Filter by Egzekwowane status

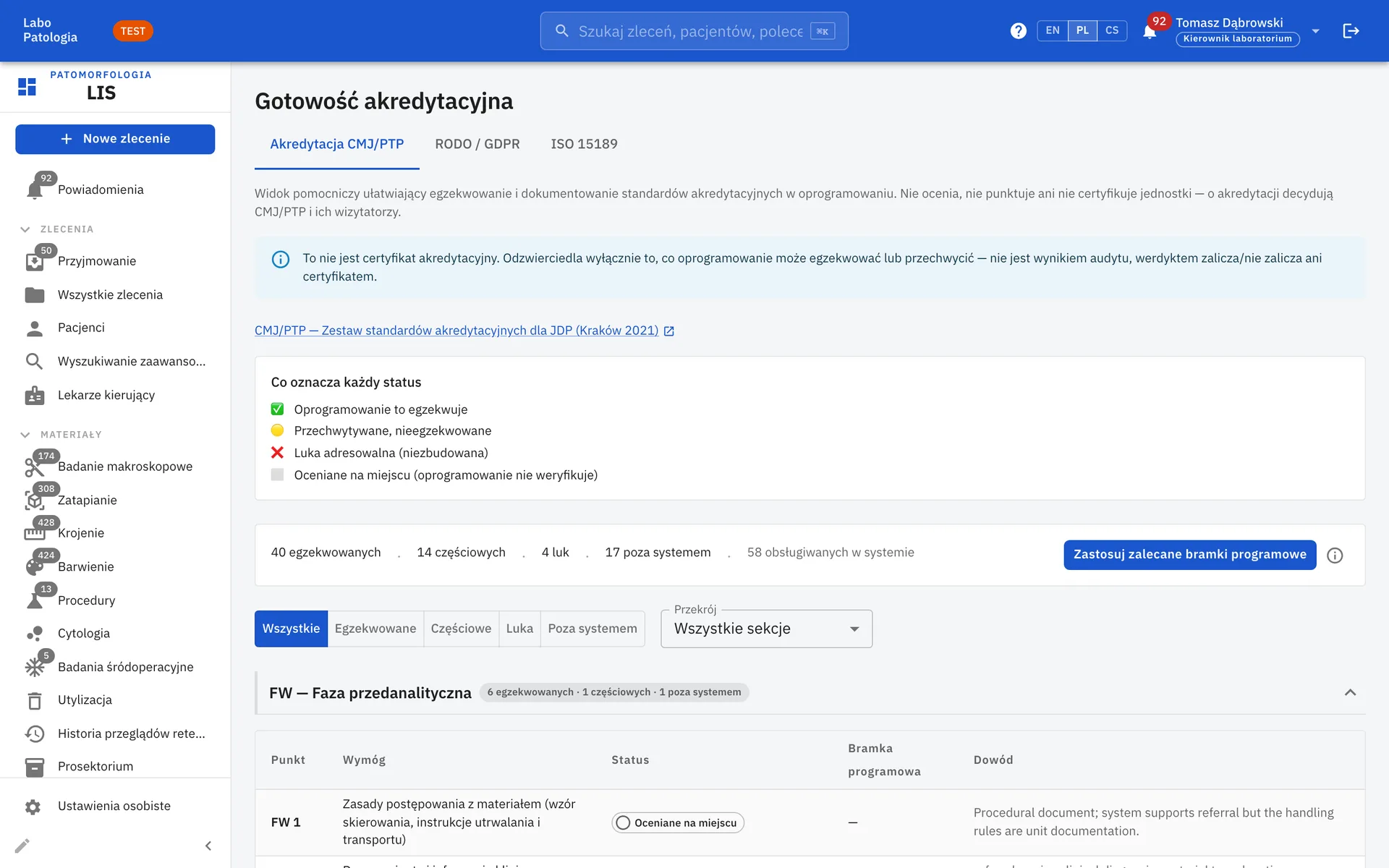[x=375, y=629]
